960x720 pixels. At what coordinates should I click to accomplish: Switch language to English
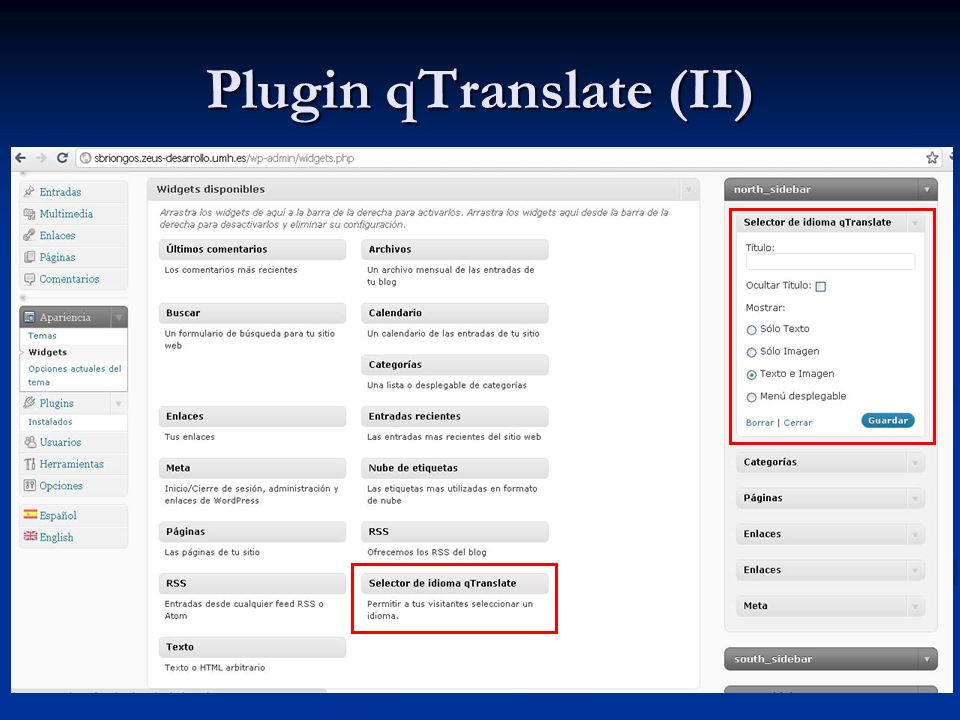(56, 537)
